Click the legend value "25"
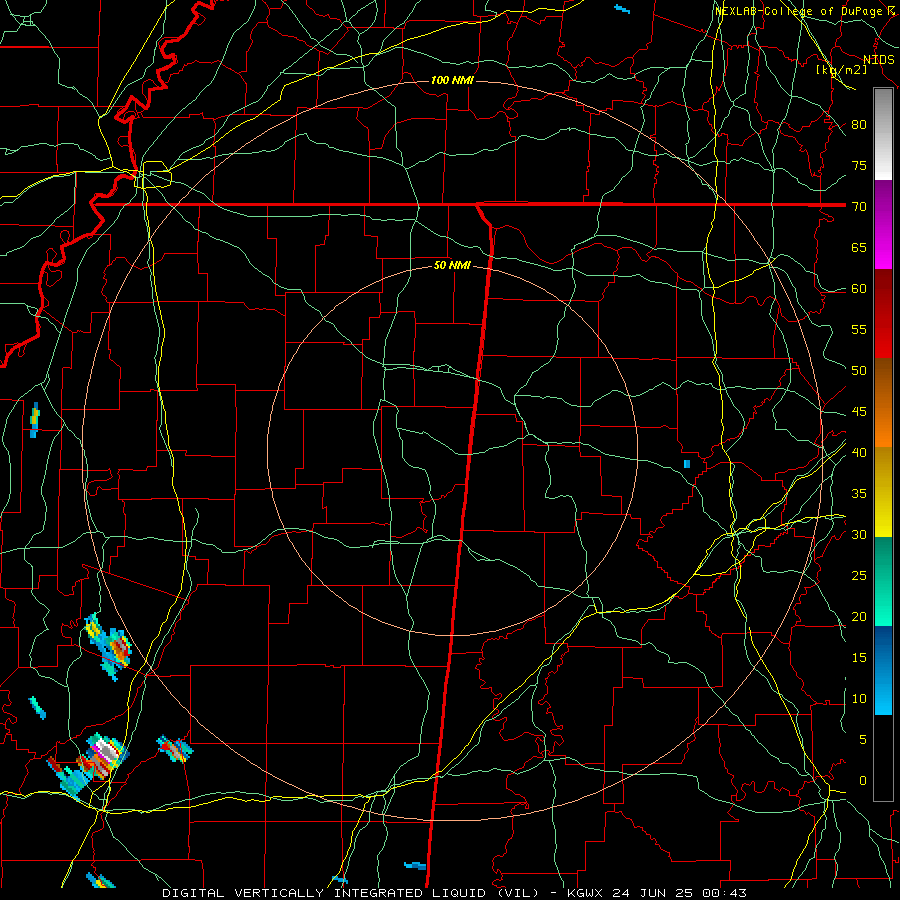900x900 pixels. 859,576
